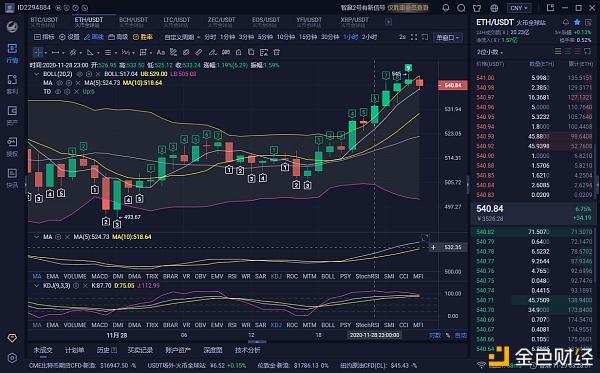Click the lock drawings icon

tap(238, 52)
